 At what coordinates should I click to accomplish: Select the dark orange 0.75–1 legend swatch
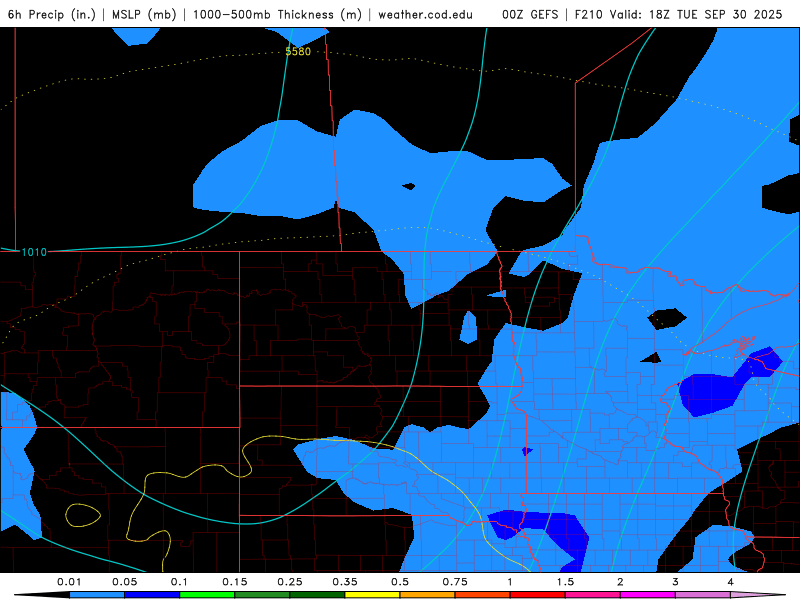pyautogui.click(x=483, y=595)
